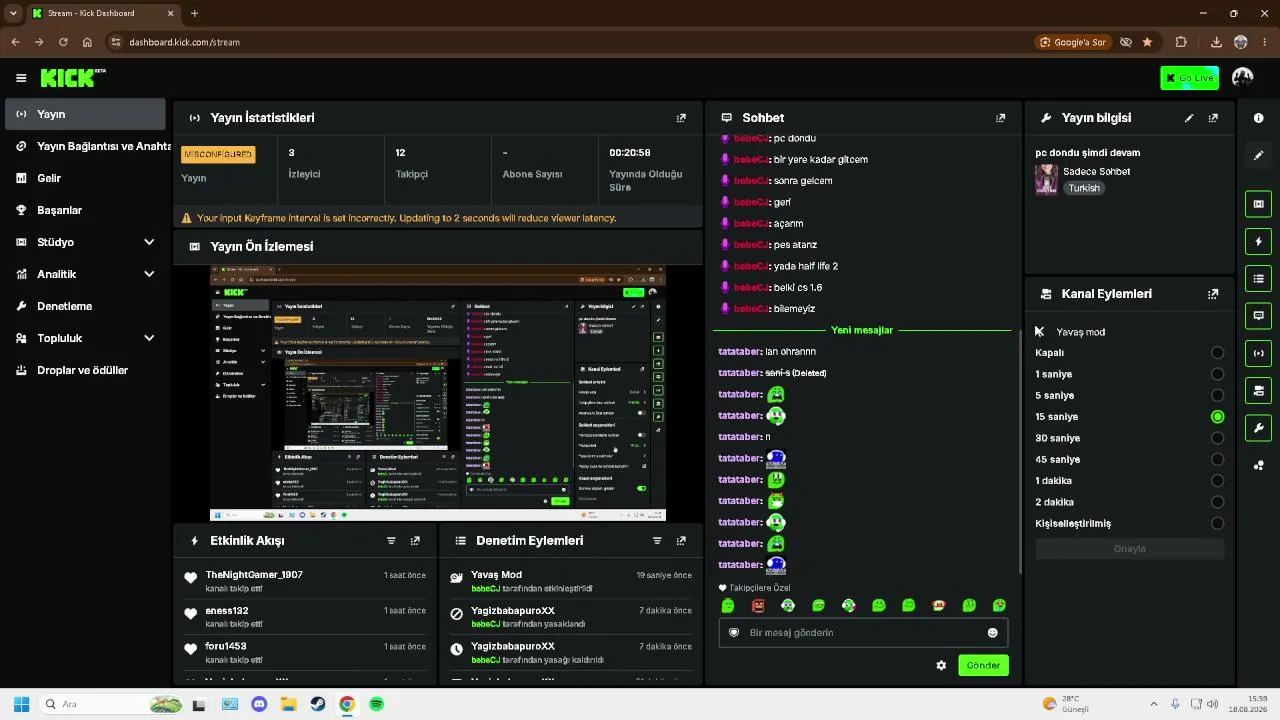Pop out the Yayın bilgisi panel
The height and width of the screenshot is (720, 1280).
tap(1213, 118)
